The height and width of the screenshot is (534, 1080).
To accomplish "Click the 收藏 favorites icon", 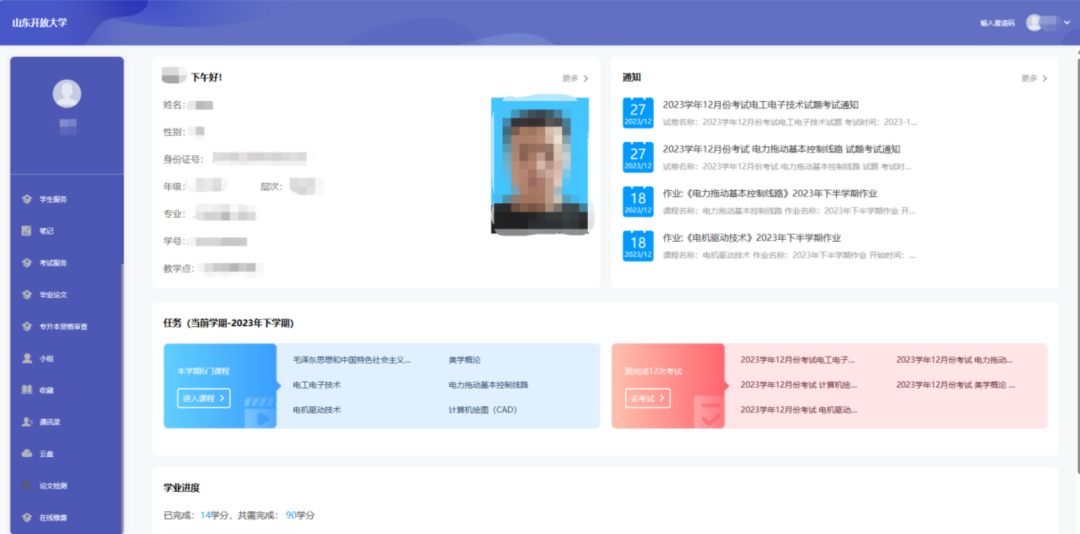I will [x=27, y=390].
